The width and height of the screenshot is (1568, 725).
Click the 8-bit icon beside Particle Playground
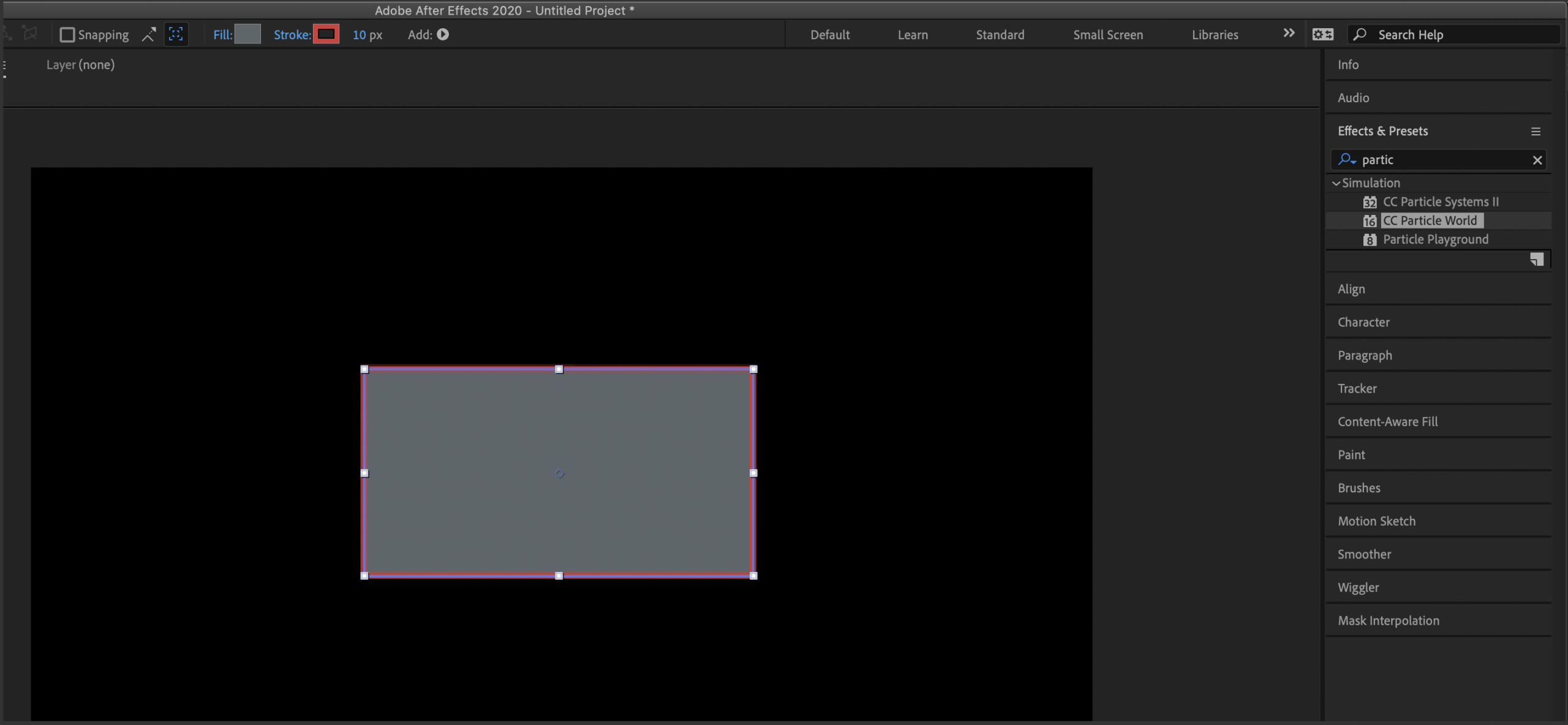[x=1370, y=240]
